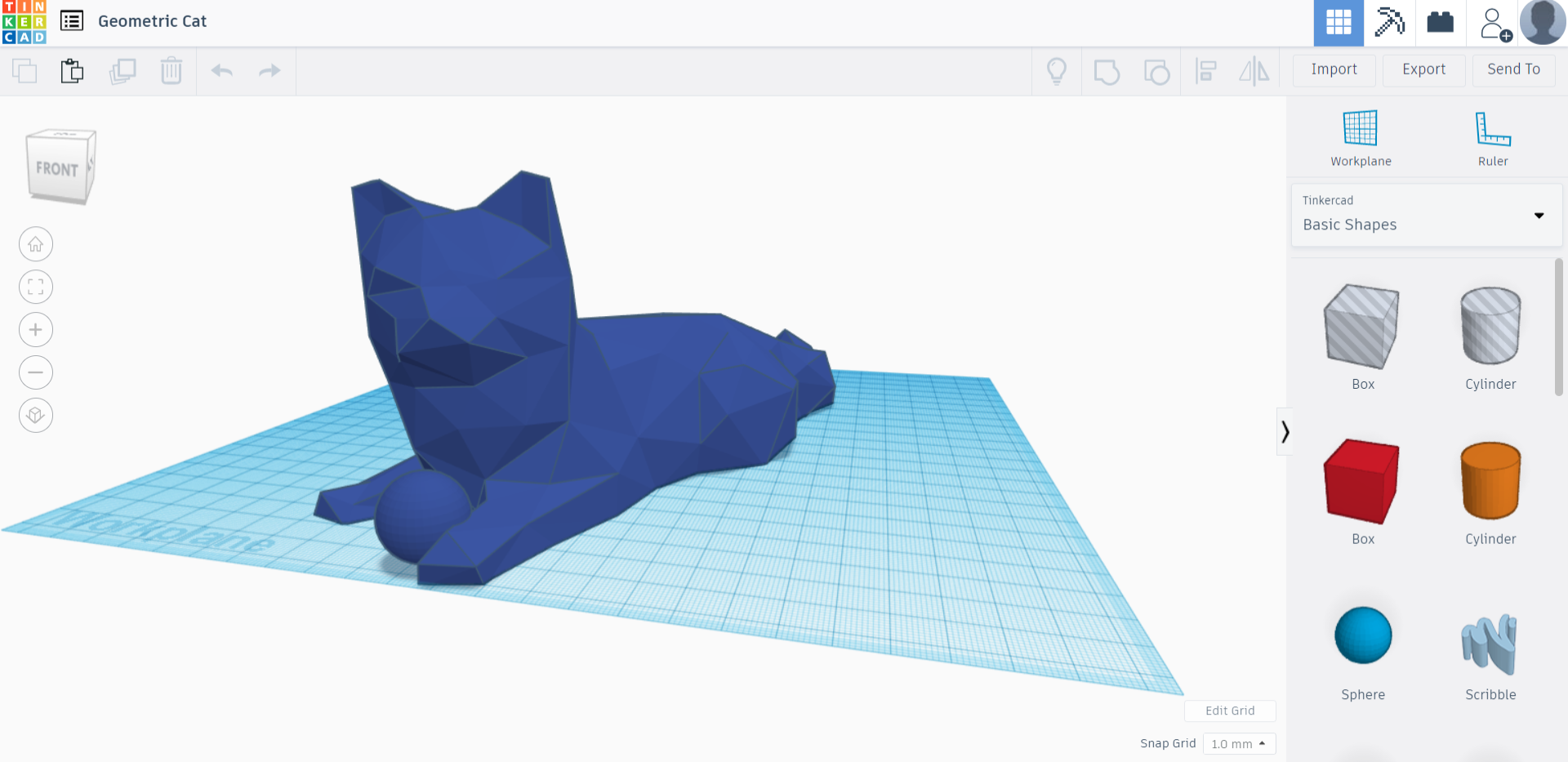Open the Bricks mode icon
Viewport: 1568px width, 762px height.
pyautogui.click(x=1440, y=22)
